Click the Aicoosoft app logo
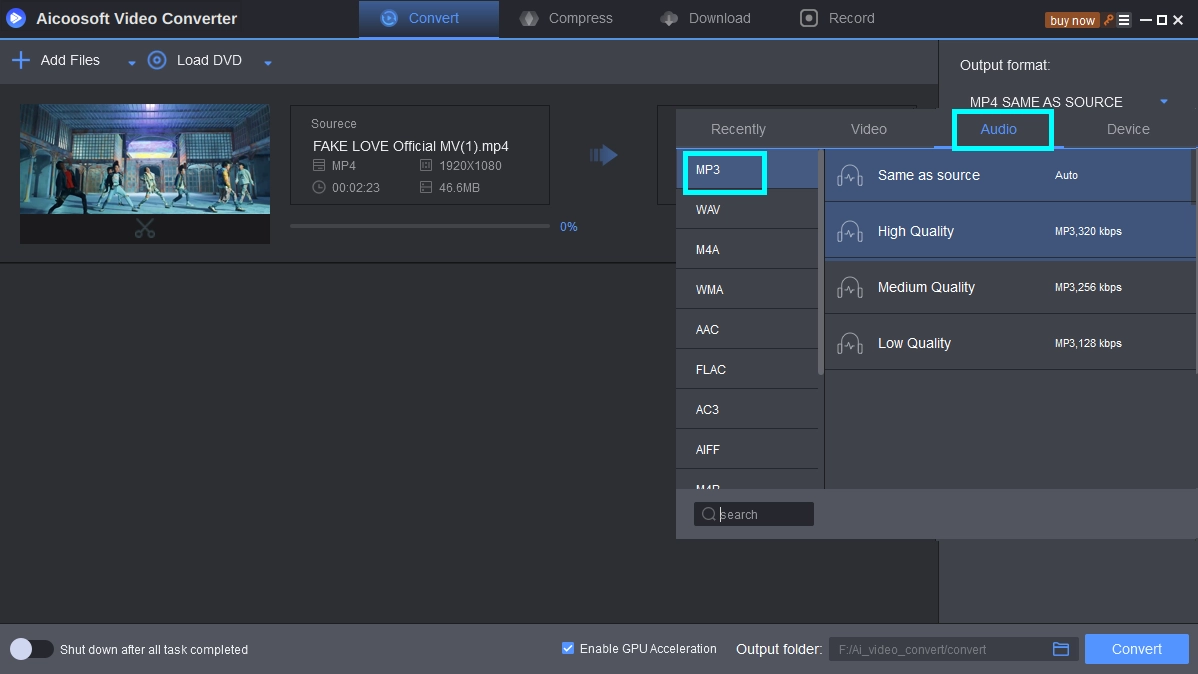 [x=16, y=18]
